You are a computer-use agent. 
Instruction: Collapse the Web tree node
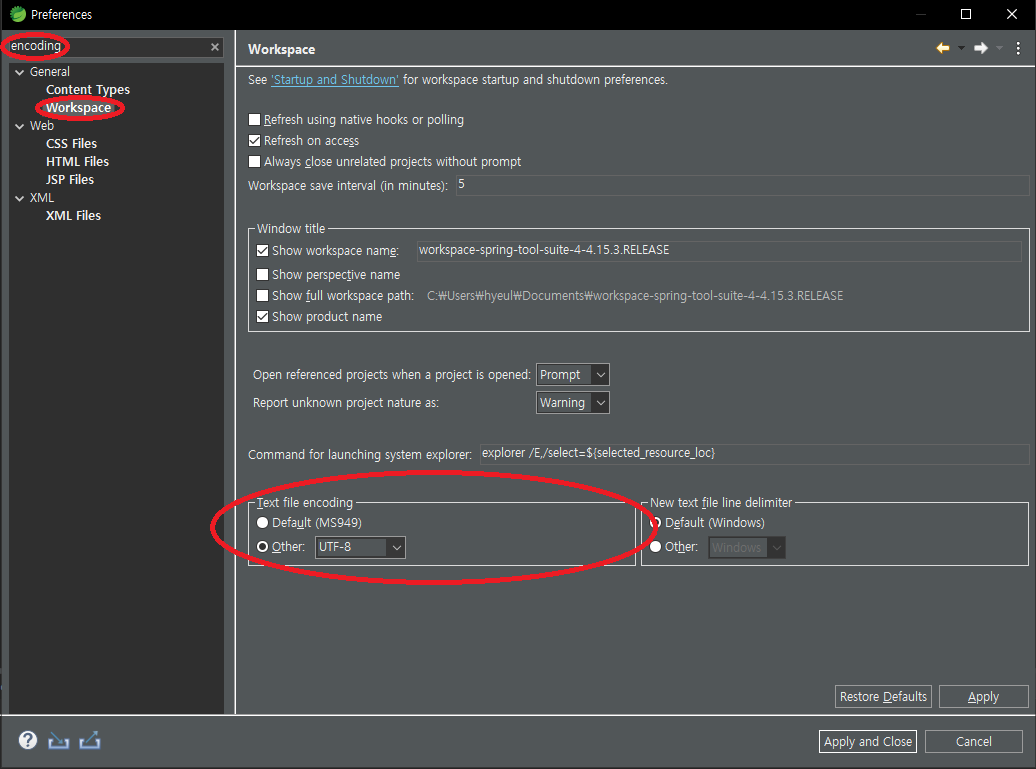[19, 126]
